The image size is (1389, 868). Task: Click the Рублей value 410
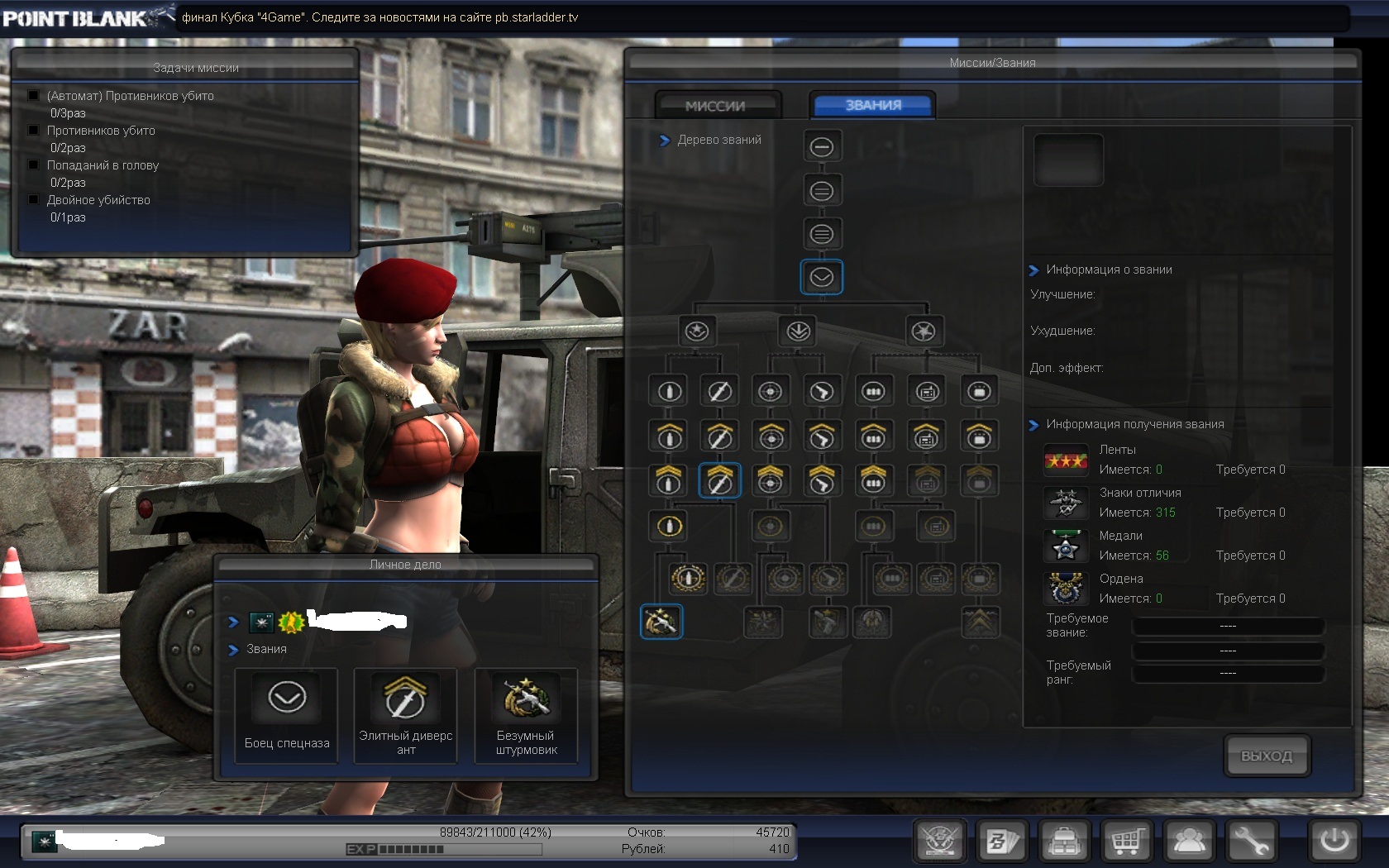(779, 849)
